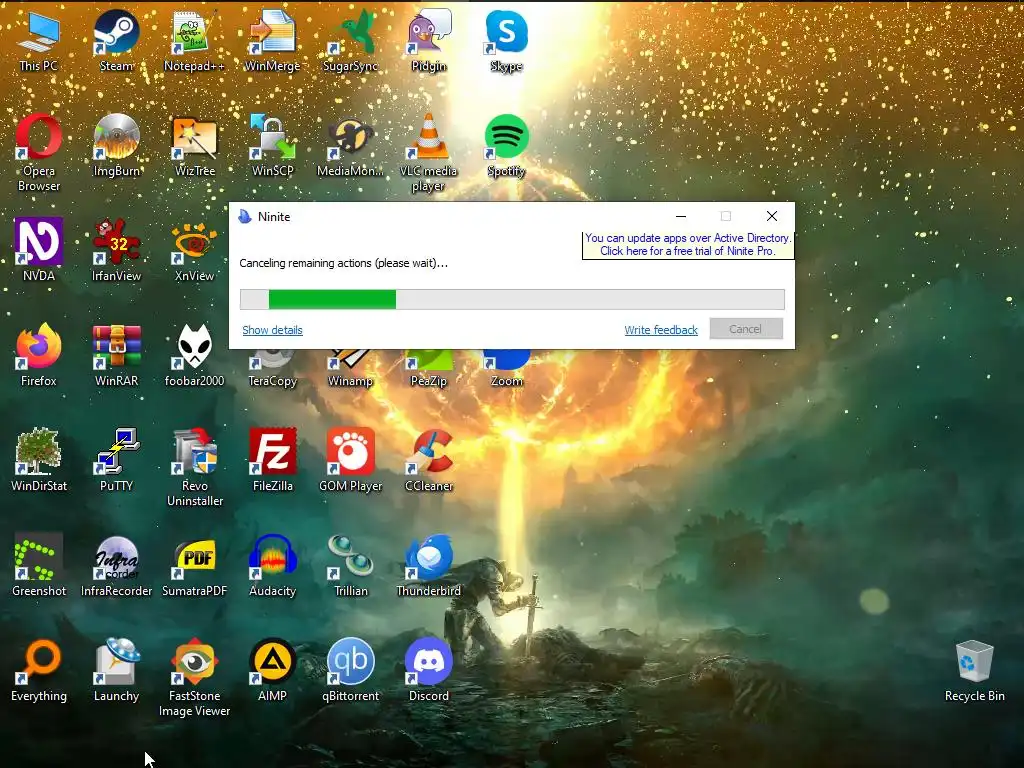Select the Pidgin desktop icon
The height and width of the screenshot is (768, 1024).
428,40
